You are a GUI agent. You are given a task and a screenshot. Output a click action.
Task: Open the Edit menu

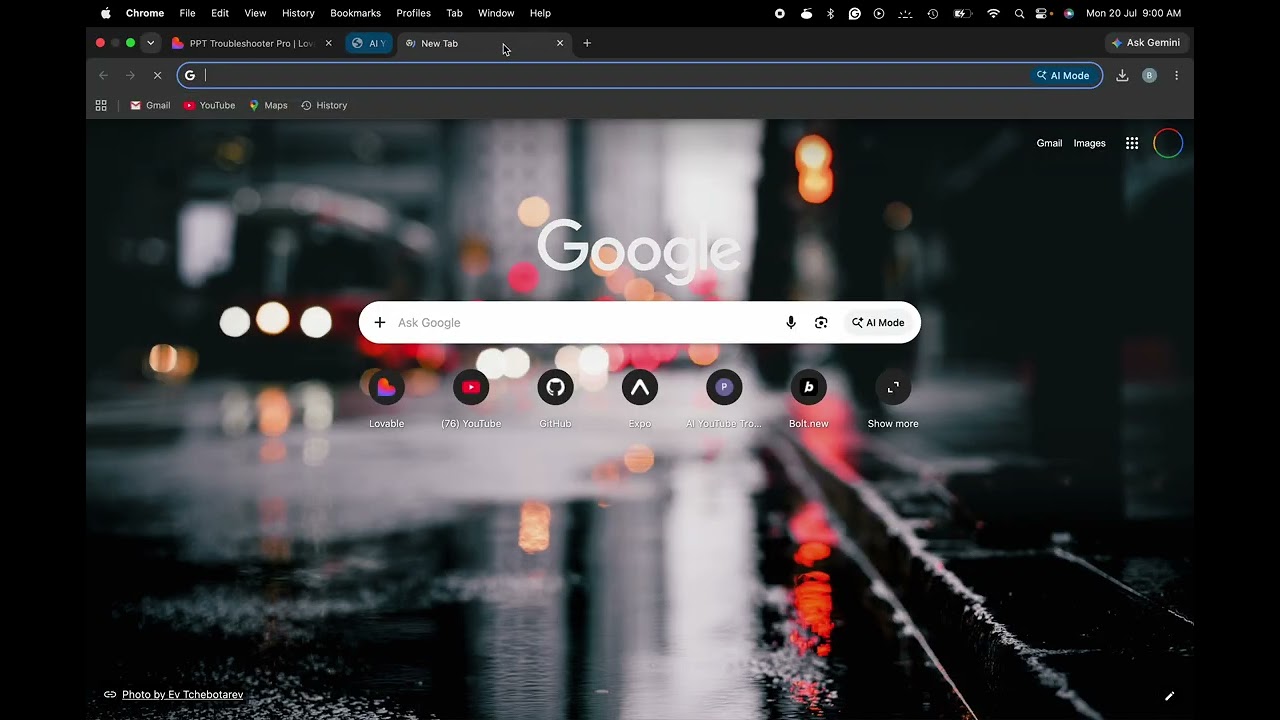click(x=220, y=13)
